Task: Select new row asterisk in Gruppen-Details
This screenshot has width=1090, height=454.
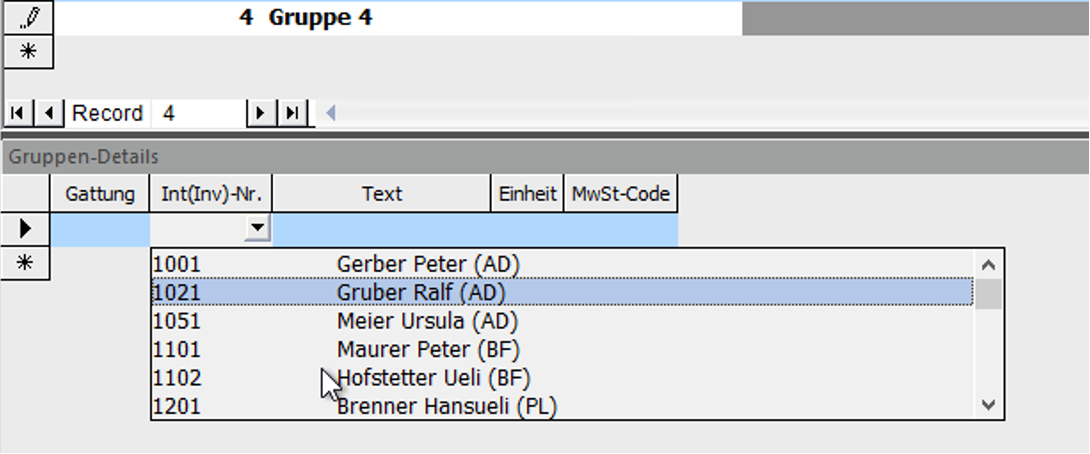Action: (x=25, y=263)
